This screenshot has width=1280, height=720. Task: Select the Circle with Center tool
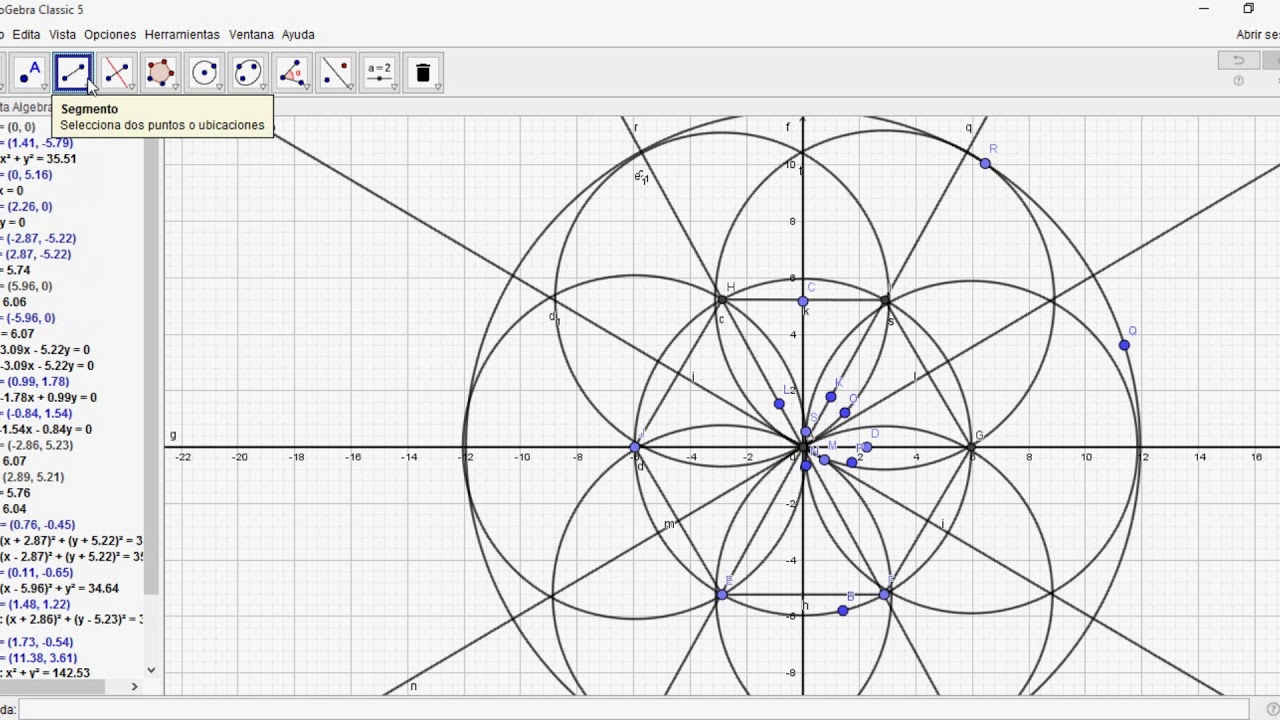coord(204,72)
